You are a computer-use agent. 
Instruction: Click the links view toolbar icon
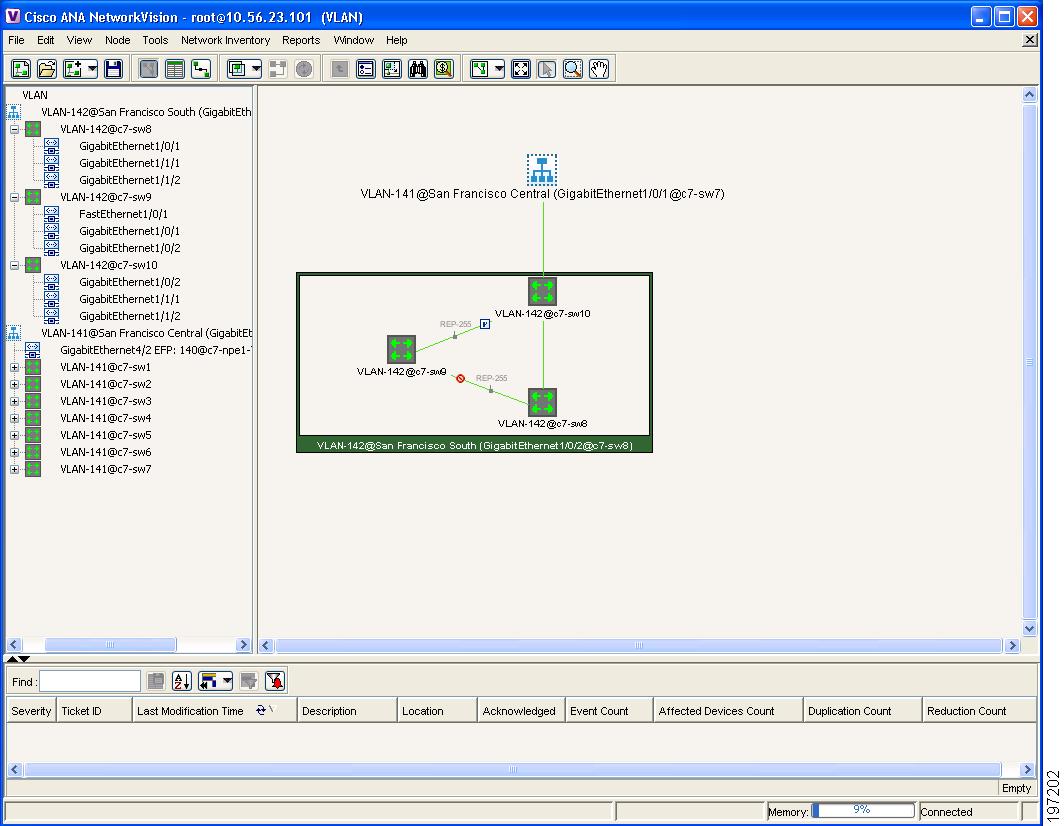[x=201, y=69]
